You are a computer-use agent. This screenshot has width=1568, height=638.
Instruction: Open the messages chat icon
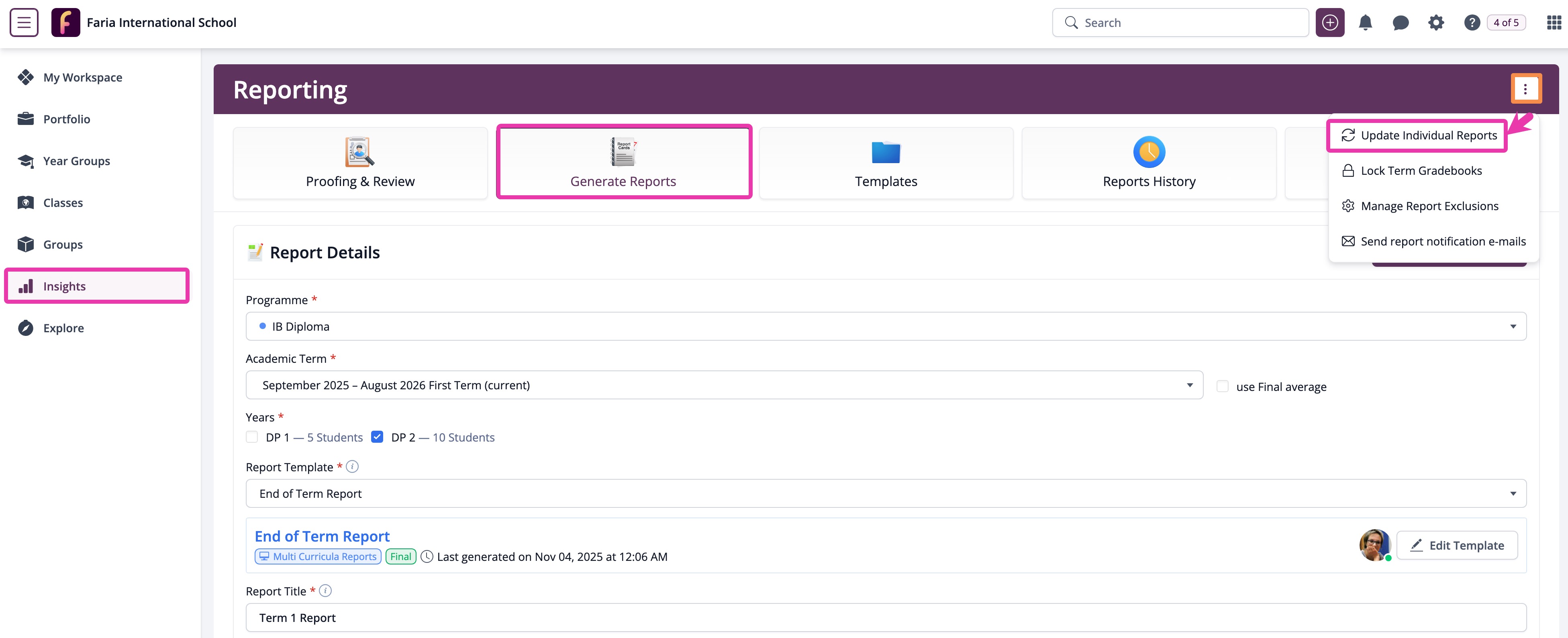click(1401, 22)
